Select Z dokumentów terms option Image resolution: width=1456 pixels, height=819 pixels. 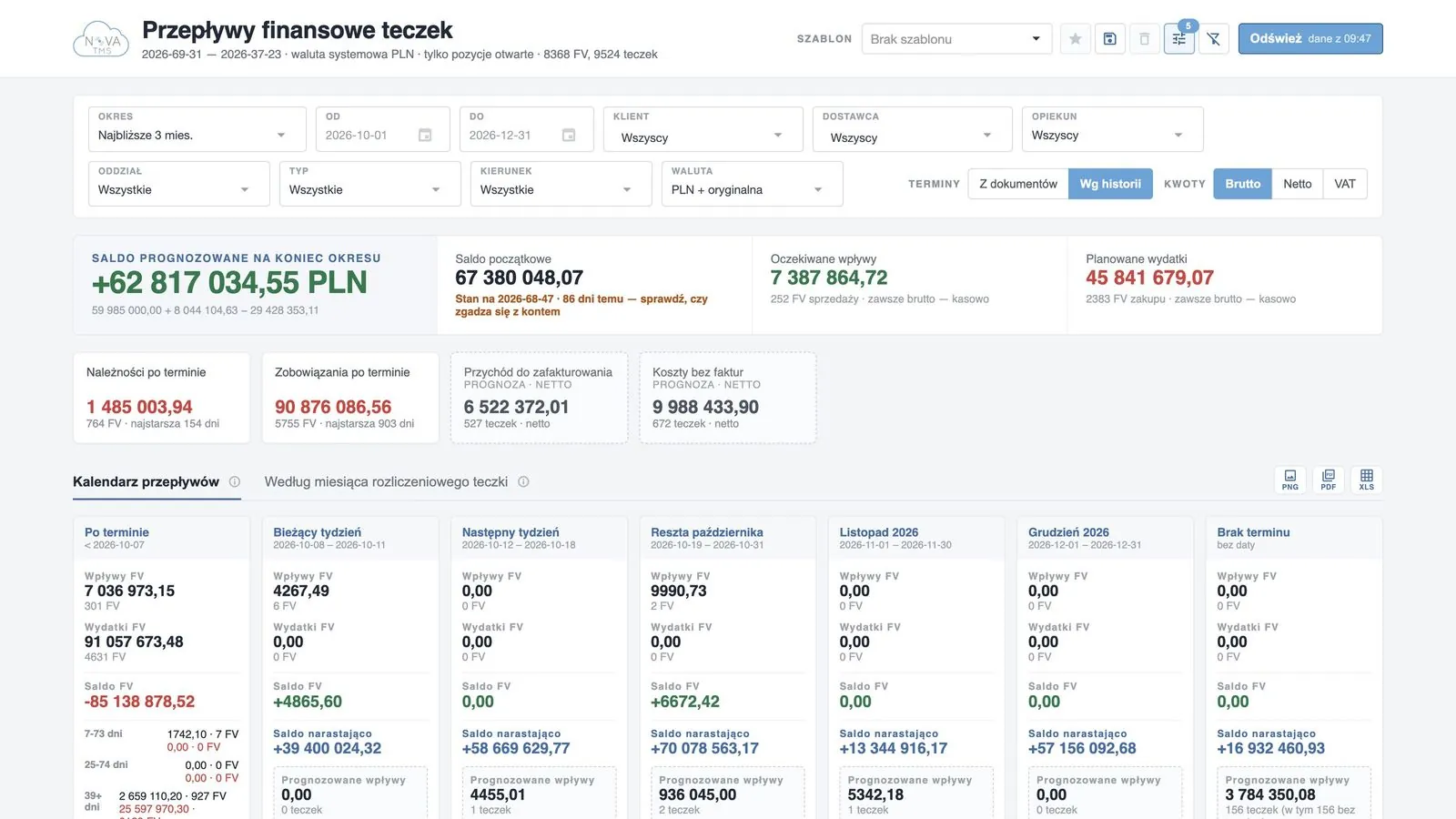pyautogui.click(x=1018, y=184)
